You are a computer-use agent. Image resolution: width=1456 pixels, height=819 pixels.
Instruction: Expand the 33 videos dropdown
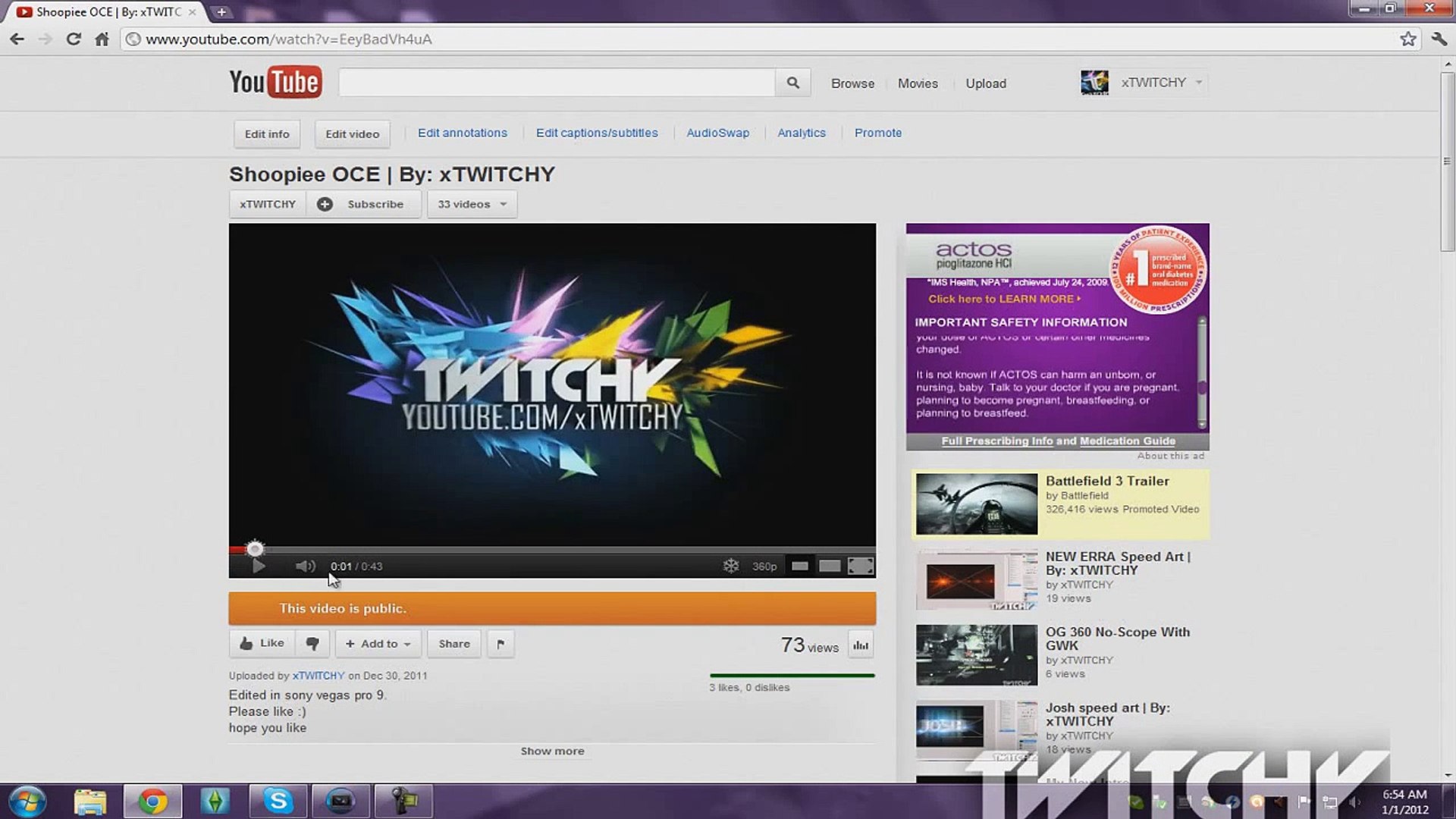pos(472,204)
